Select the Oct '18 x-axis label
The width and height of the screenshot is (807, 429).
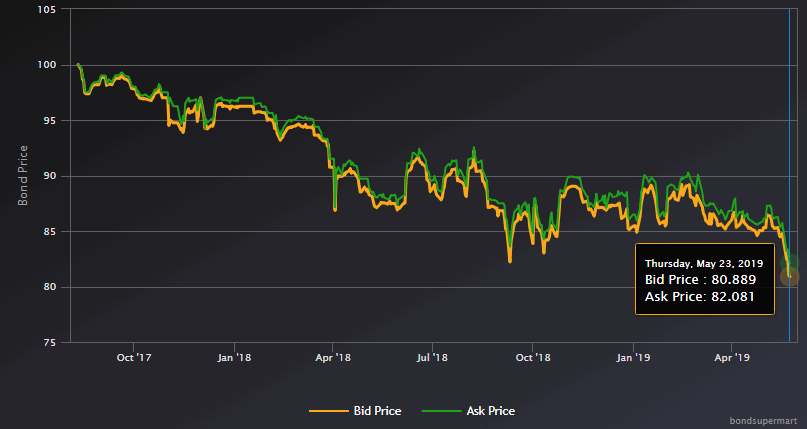tap(533, 357)
